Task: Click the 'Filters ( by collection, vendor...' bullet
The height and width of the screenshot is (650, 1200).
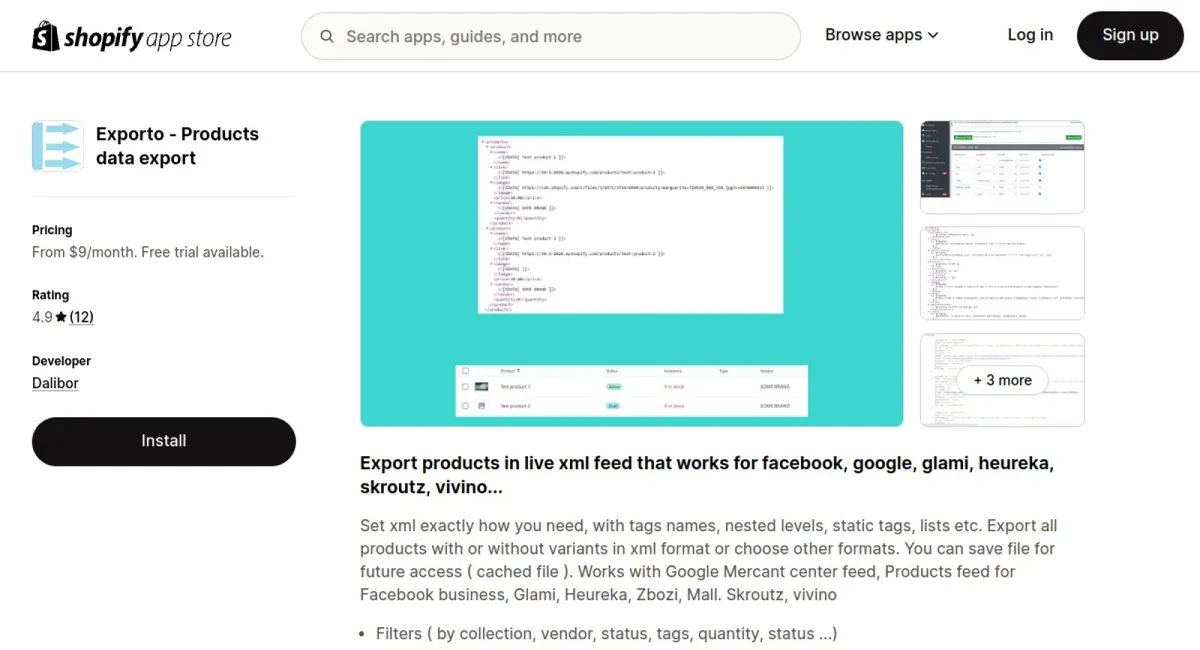Action: coord(606,633)
